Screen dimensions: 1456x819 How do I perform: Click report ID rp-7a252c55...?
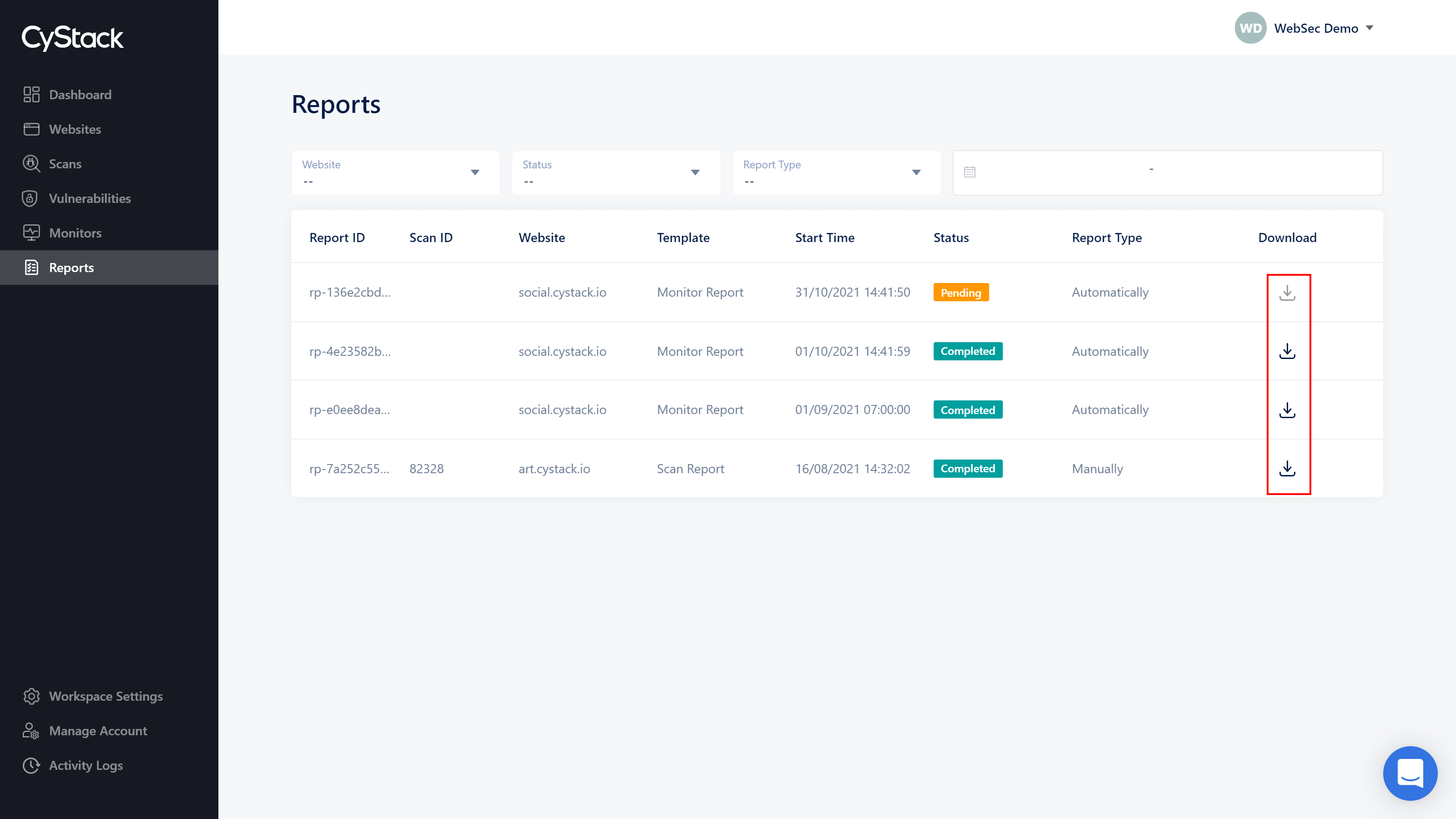click(349, 469)
